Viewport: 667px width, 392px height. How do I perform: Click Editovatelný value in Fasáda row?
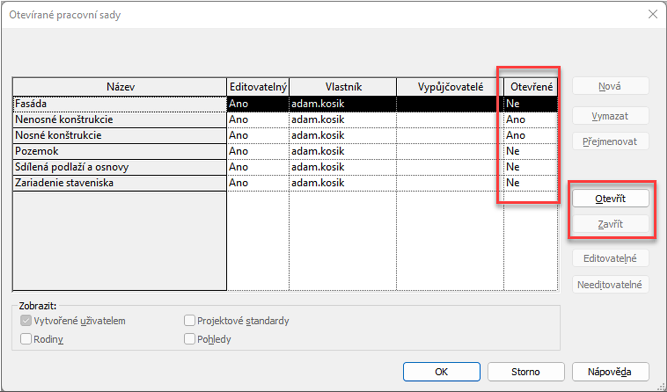[x=258, y=104]
